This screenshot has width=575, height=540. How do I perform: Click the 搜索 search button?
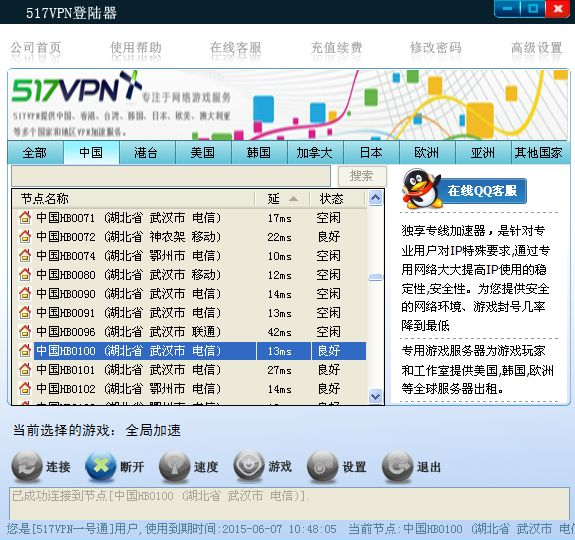[362, 176]
